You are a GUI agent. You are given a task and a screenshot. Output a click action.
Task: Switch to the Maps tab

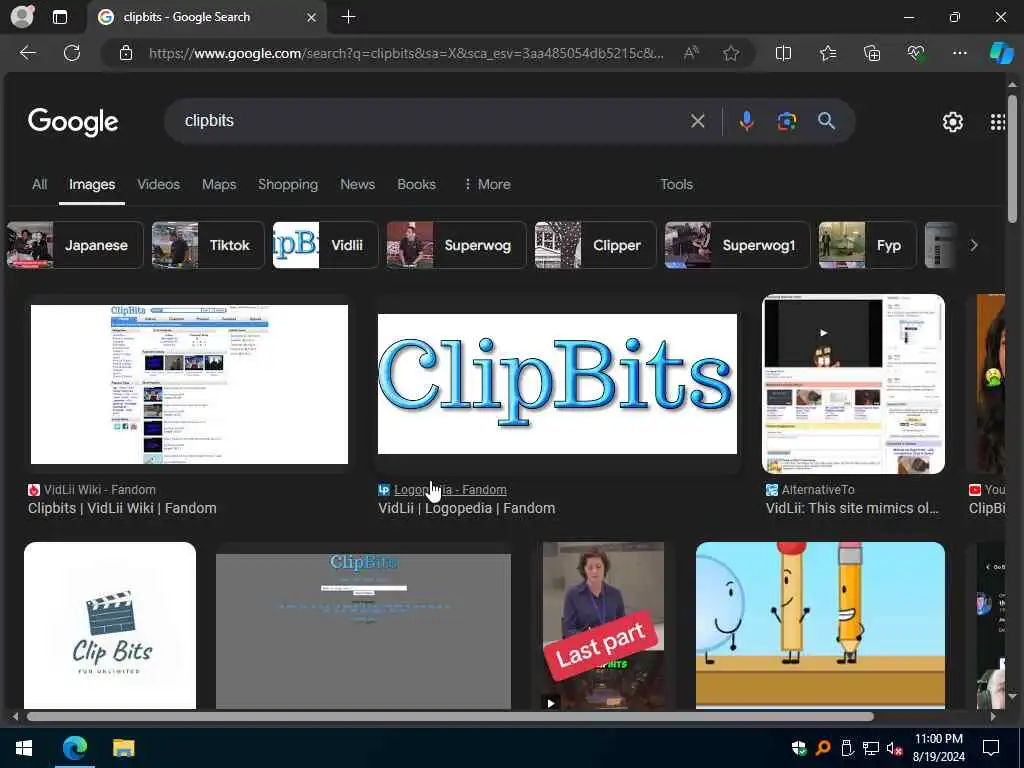(219, 185)
